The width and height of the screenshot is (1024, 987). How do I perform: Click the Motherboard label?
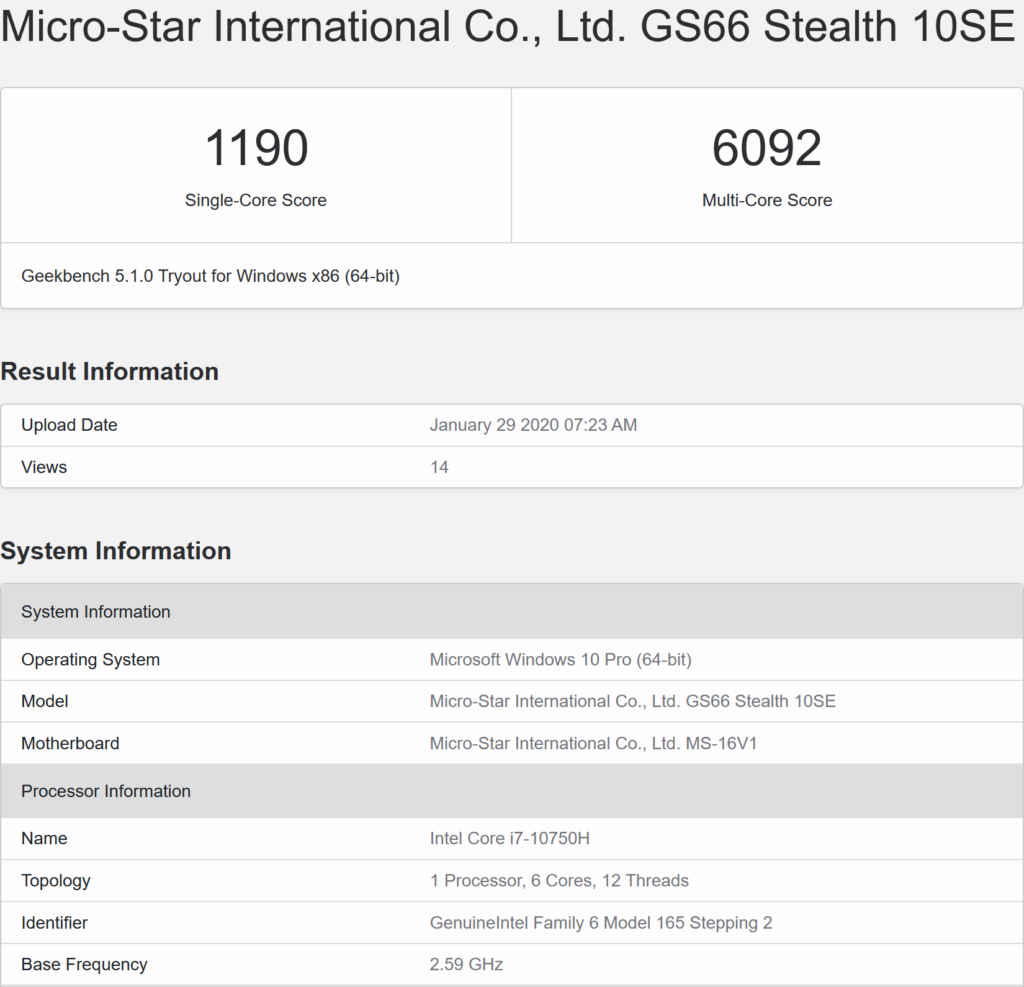(70, 743)
